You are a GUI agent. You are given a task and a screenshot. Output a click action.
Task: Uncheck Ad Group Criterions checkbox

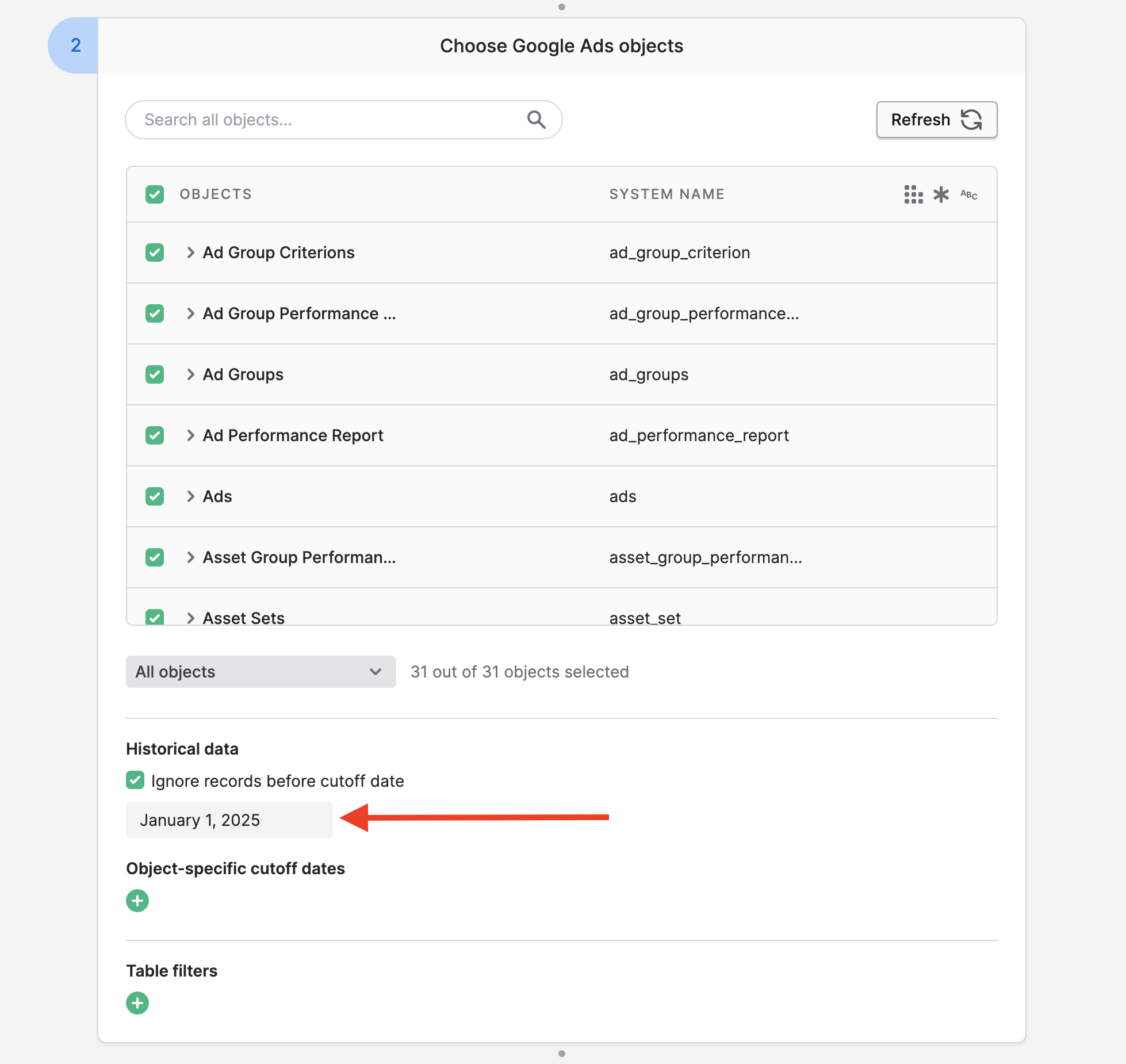coord(155,252)
